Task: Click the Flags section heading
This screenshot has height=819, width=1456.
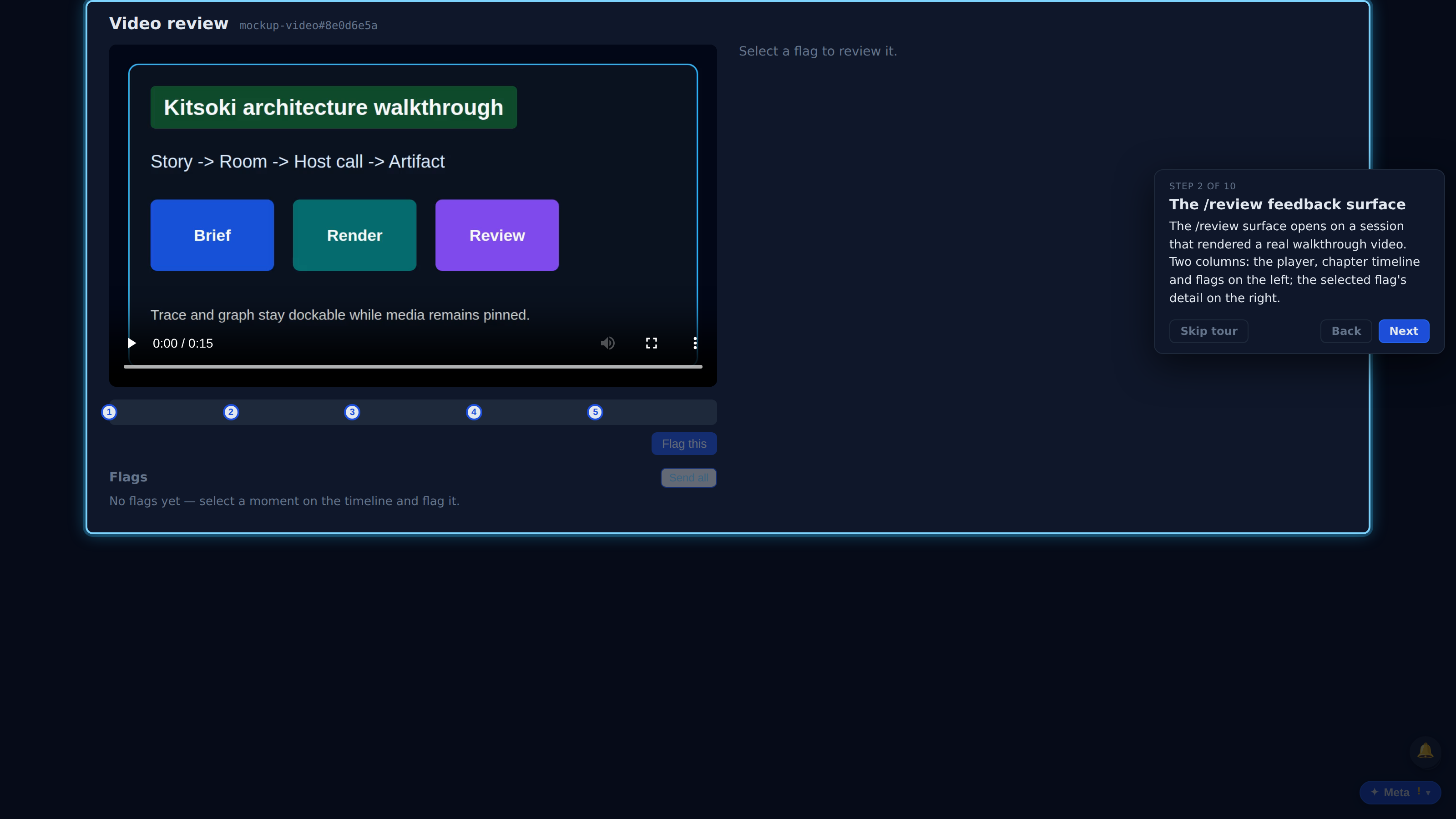Action: tap(128, 477)
